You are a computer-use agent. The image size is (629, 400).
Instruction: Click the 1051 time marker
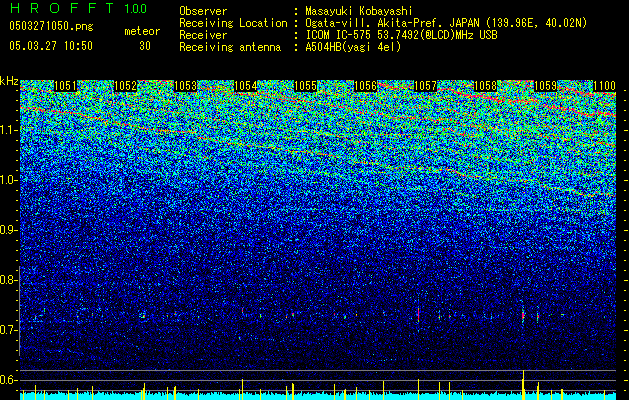[x=65, y=86]
